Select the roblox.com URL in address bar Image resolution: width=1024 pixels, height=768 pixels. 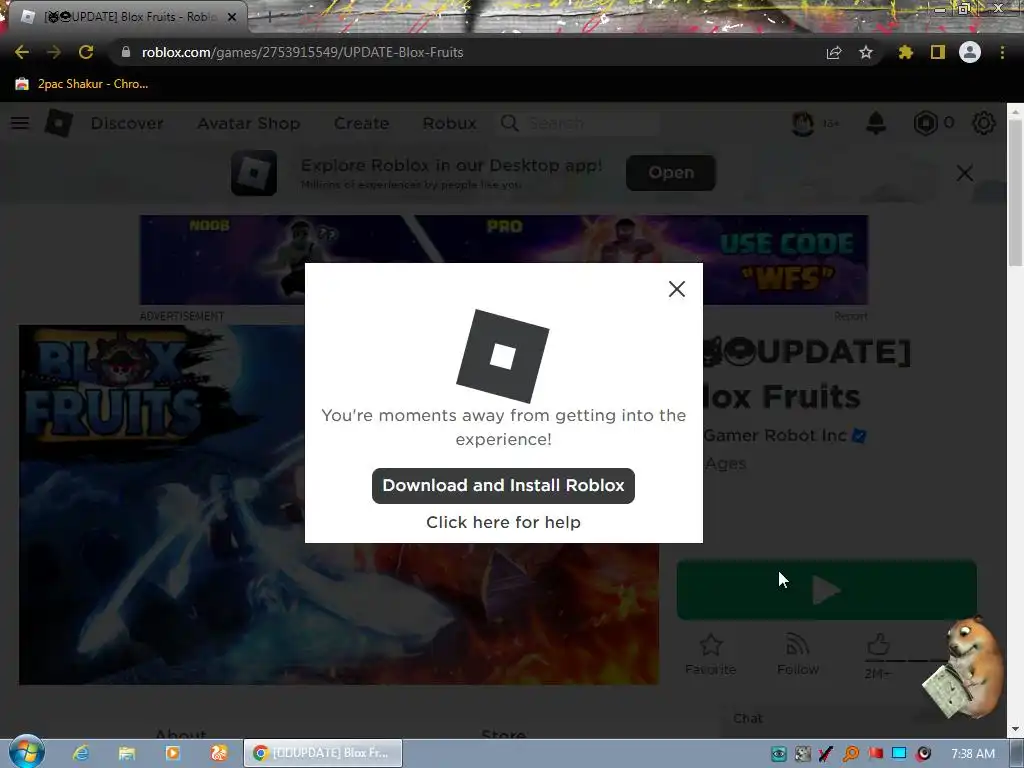(x=302, y=52)
